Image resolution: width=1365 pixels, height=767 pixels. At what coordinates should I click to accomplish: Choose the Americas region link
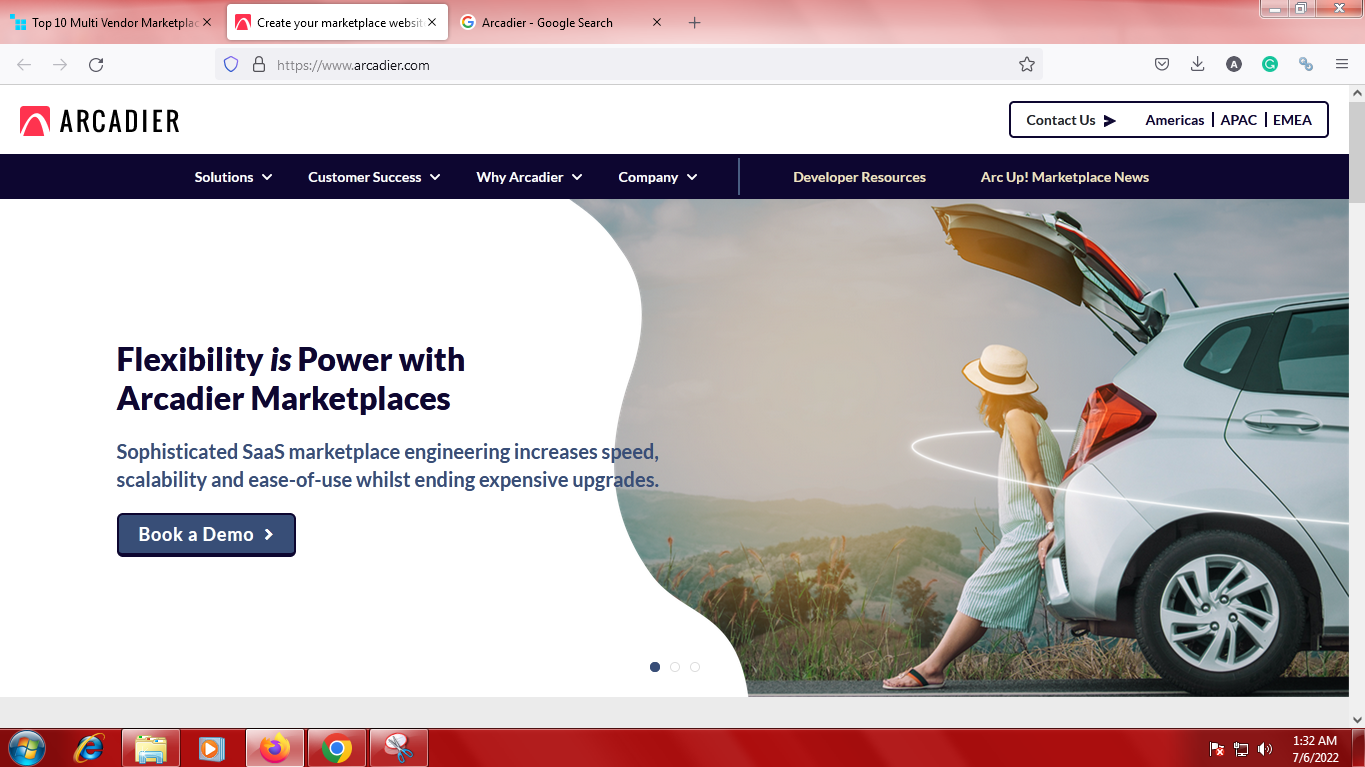(1175, 120)
